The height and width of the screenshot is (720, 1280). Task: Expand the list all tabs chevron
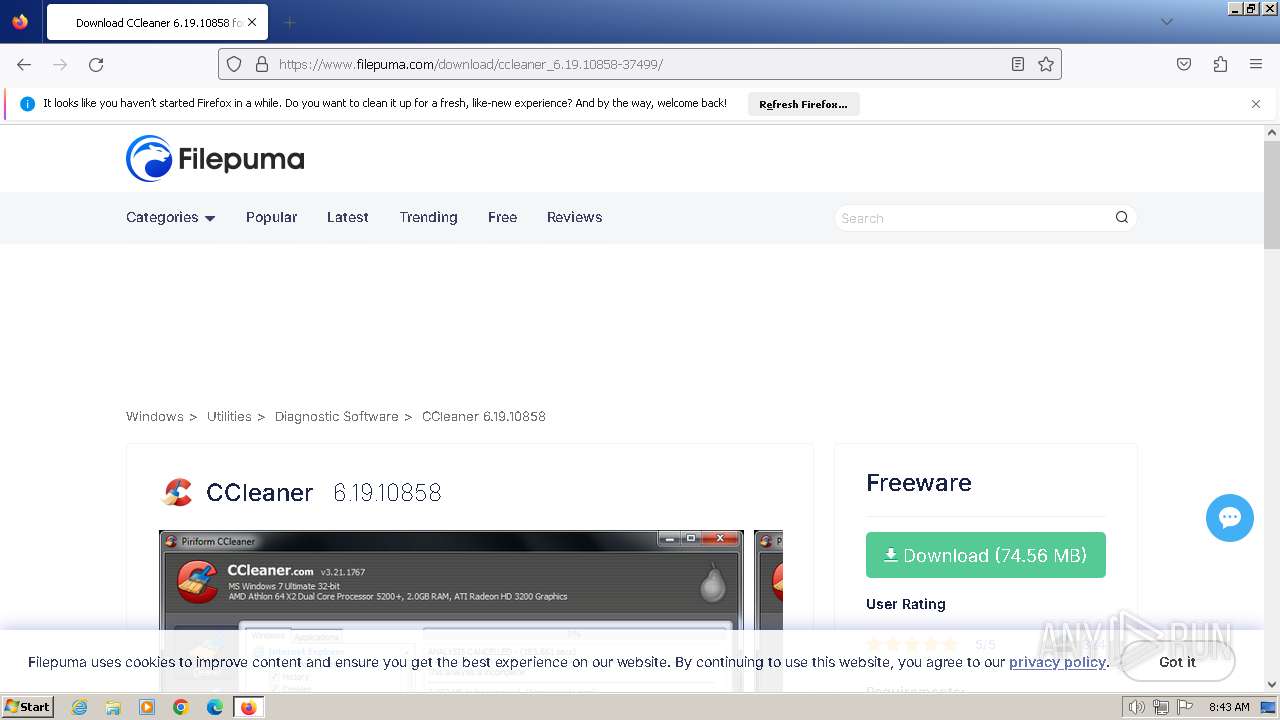[x=1167, y=22]
